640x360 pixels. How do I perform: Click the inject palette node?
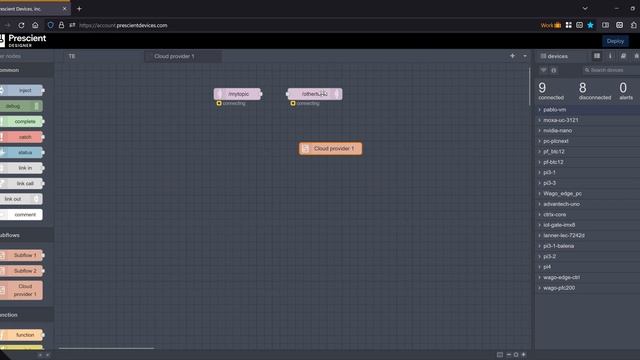pos(21,91)
